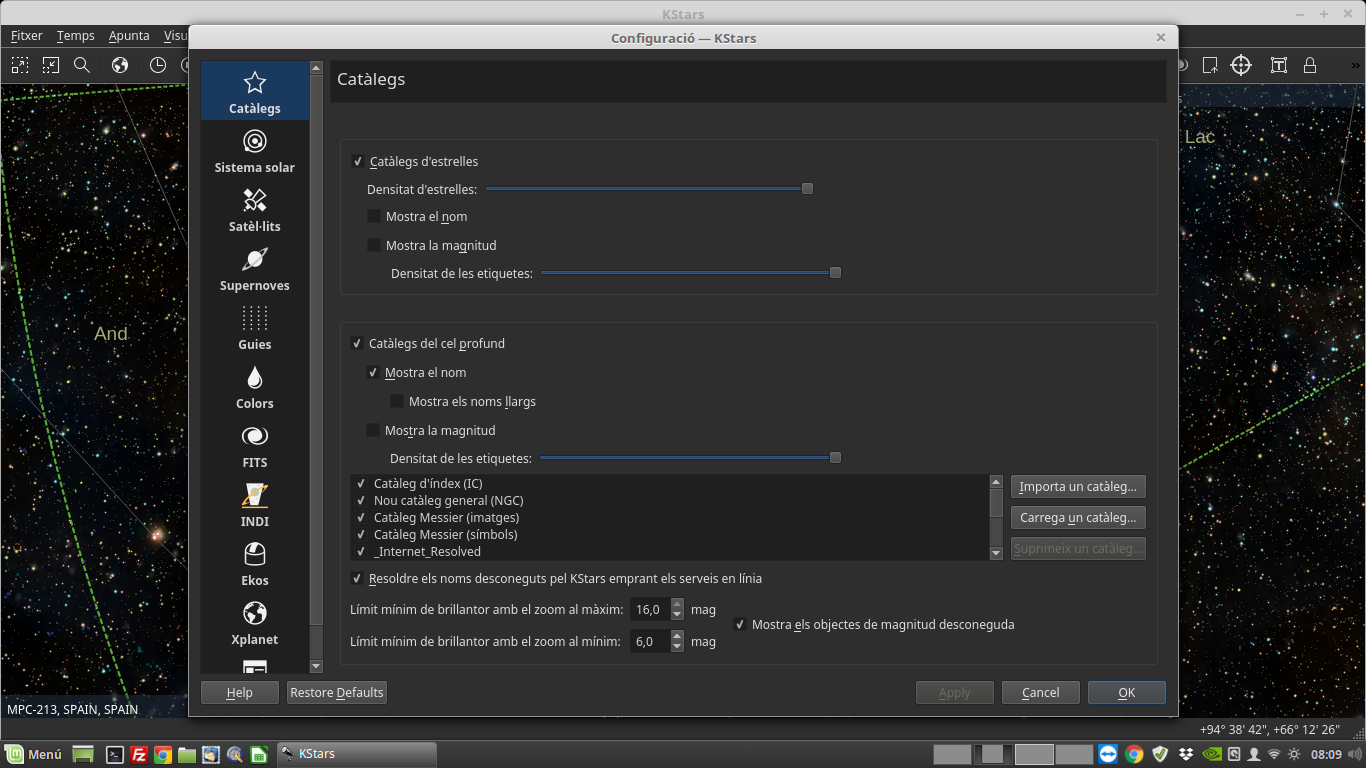Open the Menú start button

click(35, 755)
